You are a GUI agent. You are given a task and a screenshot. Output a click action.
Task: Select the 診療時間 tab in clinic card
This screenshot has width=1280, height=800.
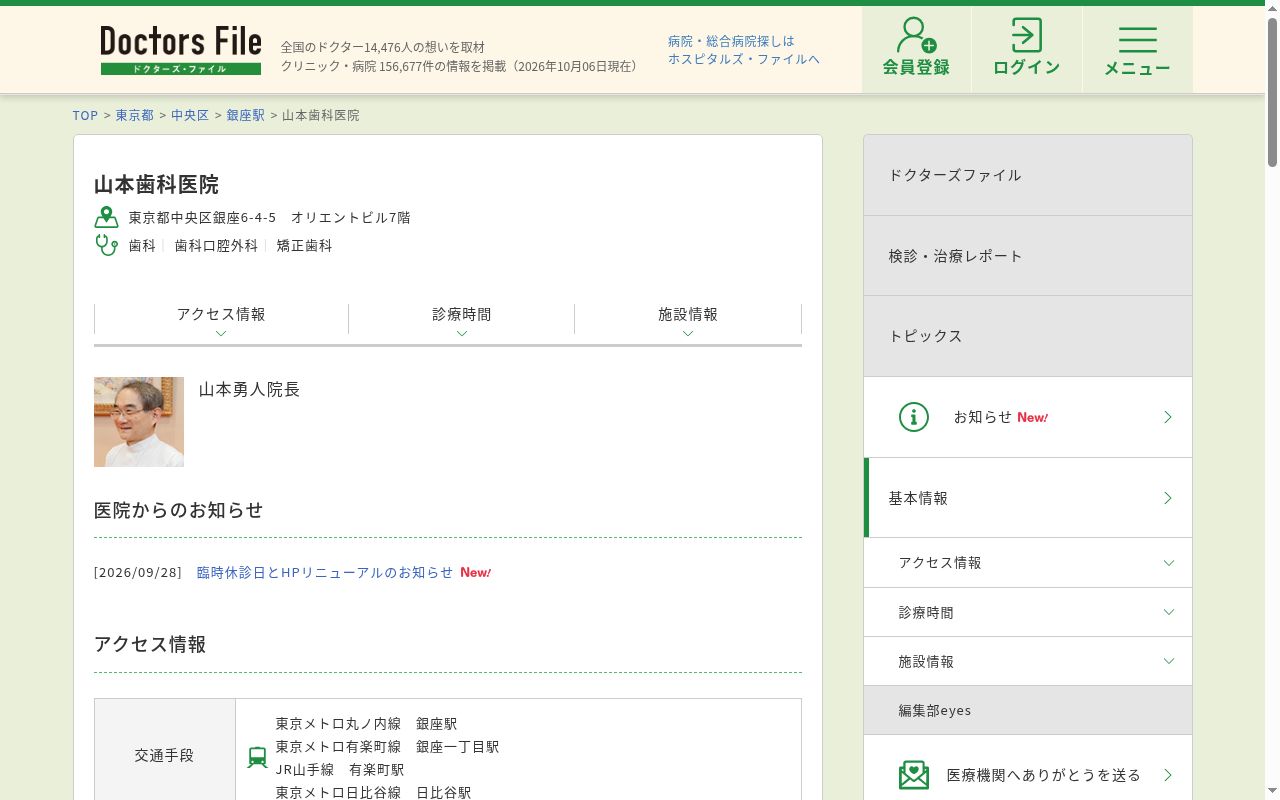[462, 319]
